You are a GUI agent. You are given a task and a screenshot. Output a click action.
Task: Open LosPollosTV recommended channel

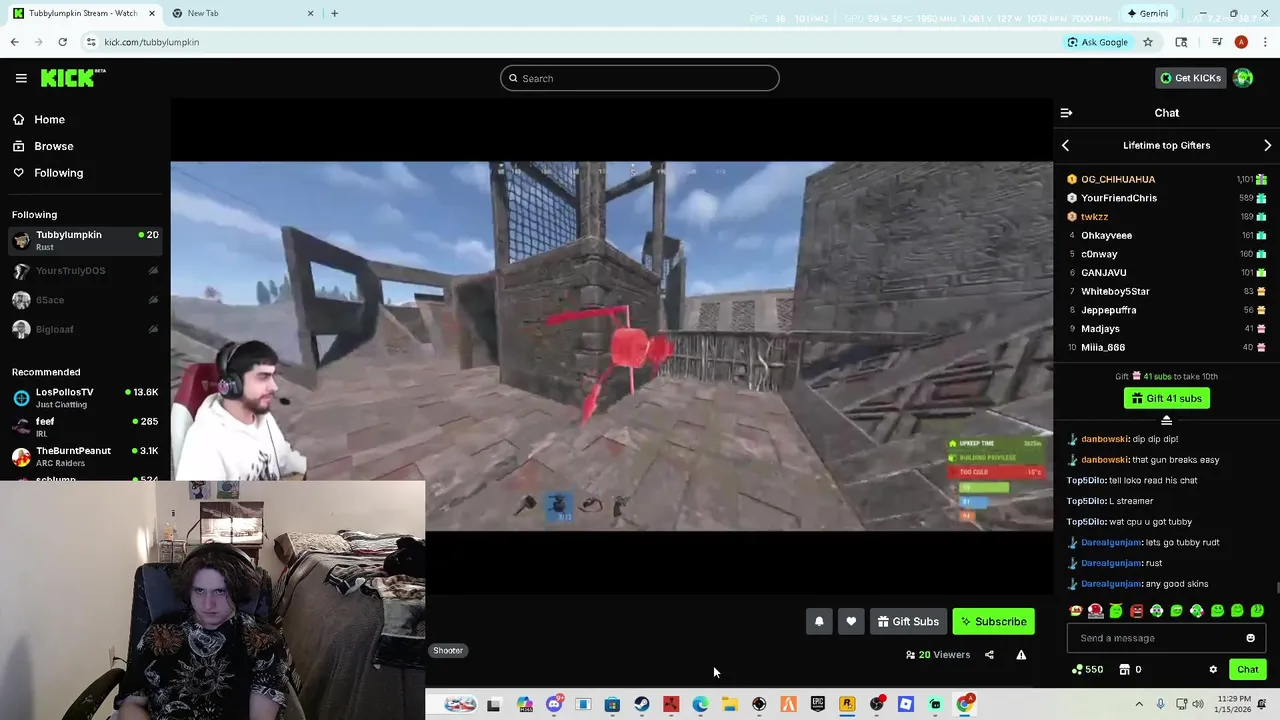pos(84,397)
